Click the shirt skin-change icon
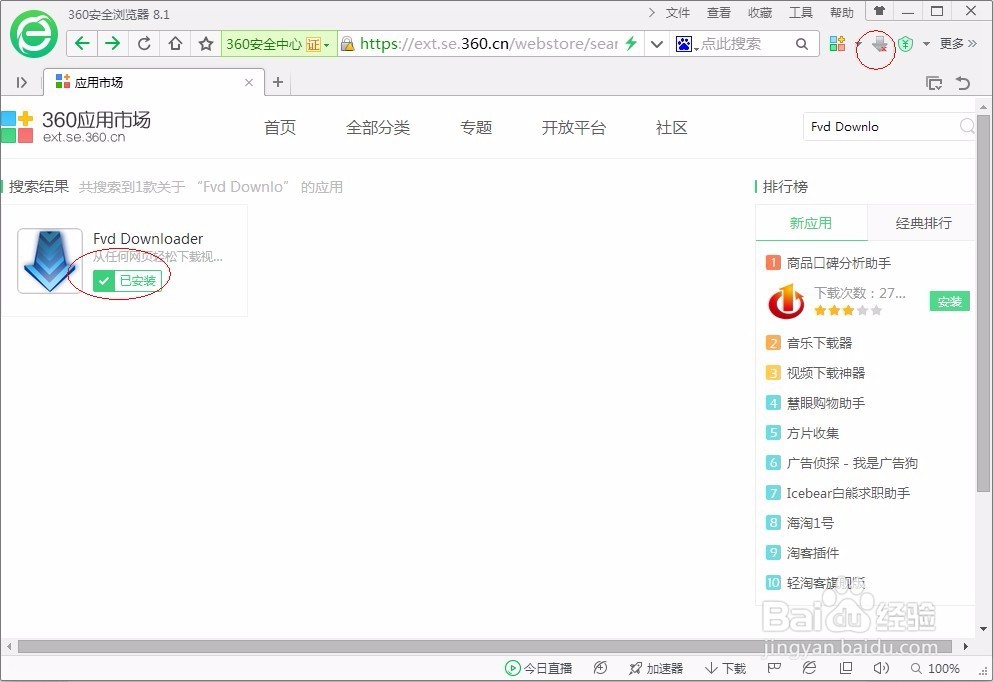Viewport: 993px width, 682px height. click(880, 11)
